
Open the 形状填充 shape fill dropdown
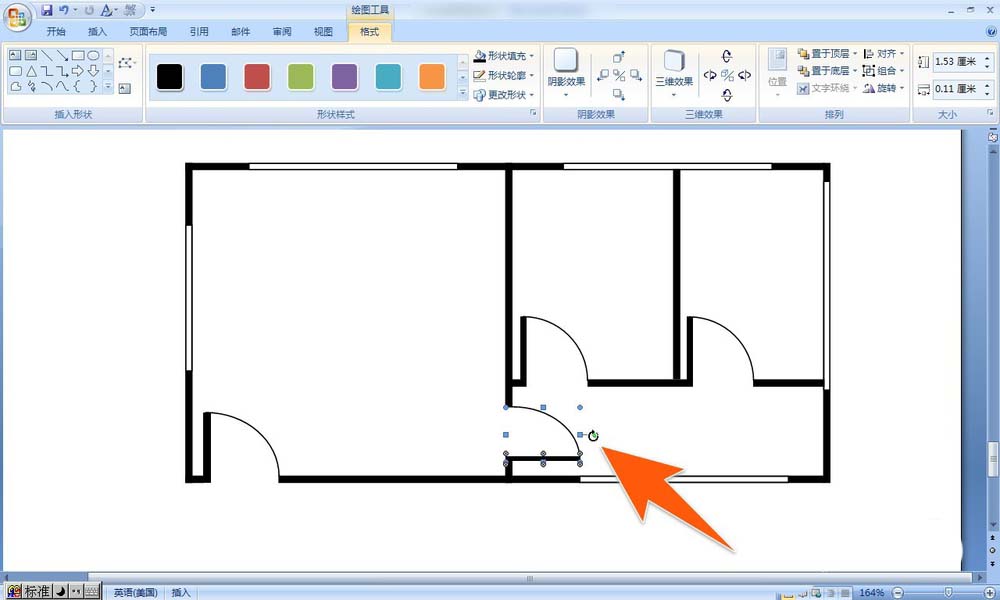coord(504,56)
